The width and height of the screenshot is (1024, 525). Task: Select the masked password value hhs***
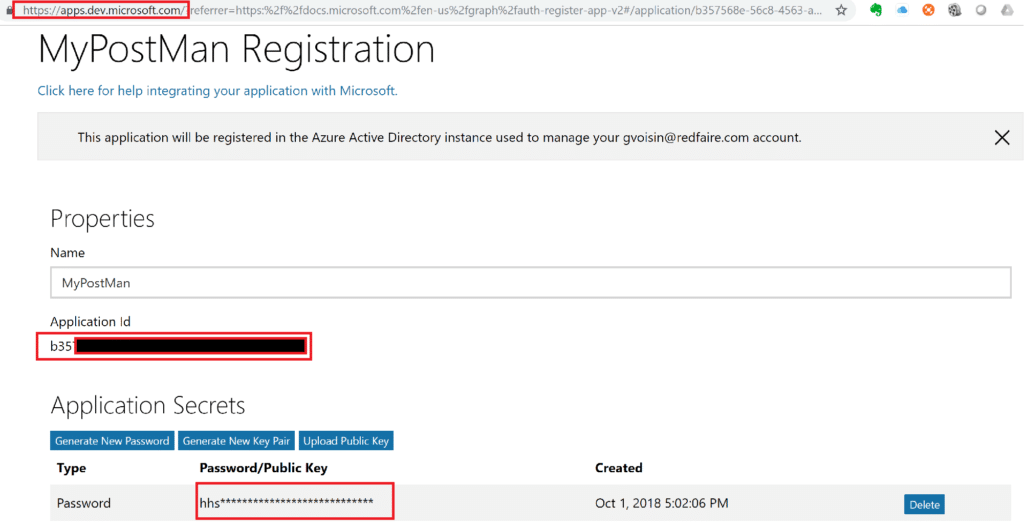(287, 503)
